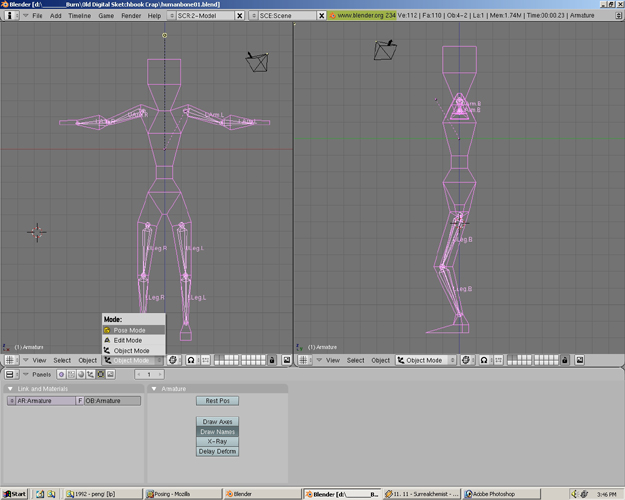The image size is (625, 500).
Task: Select Scene context icon in buttons header
Action: (x=110, y=374)
